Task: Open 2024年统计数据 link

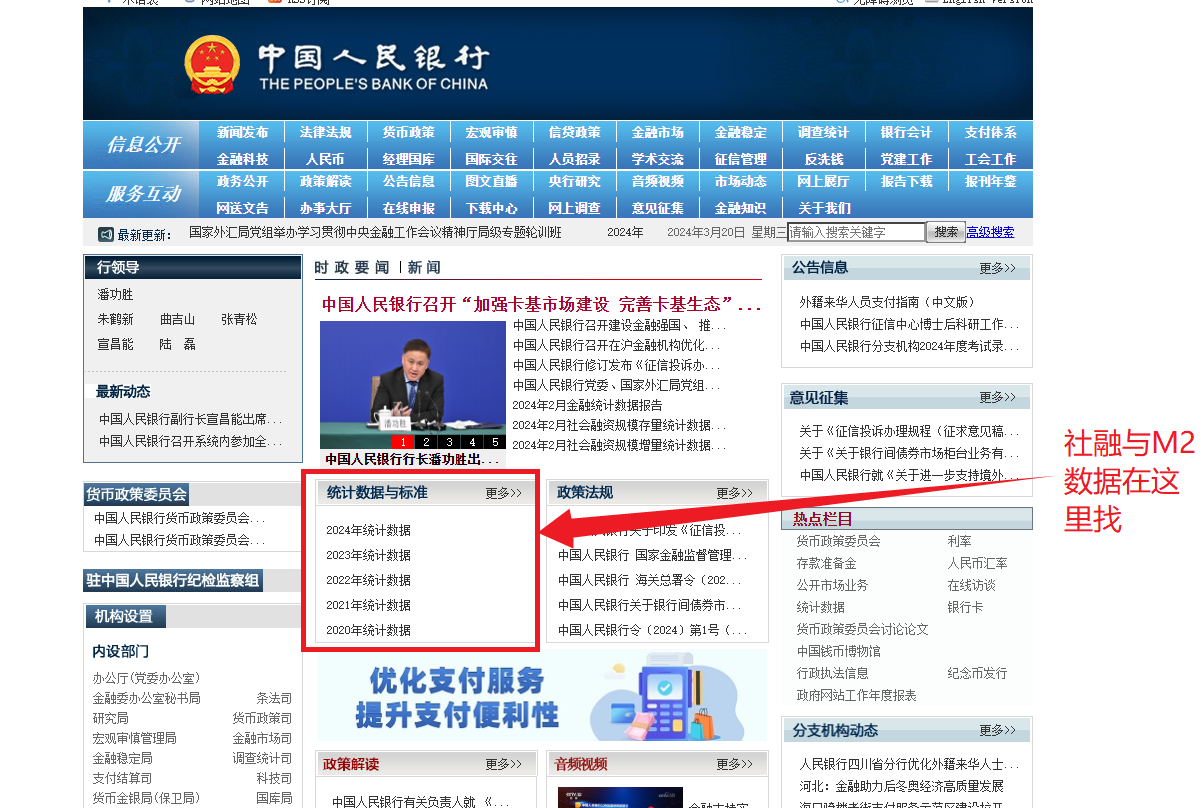Action: [x=368, y=530]
